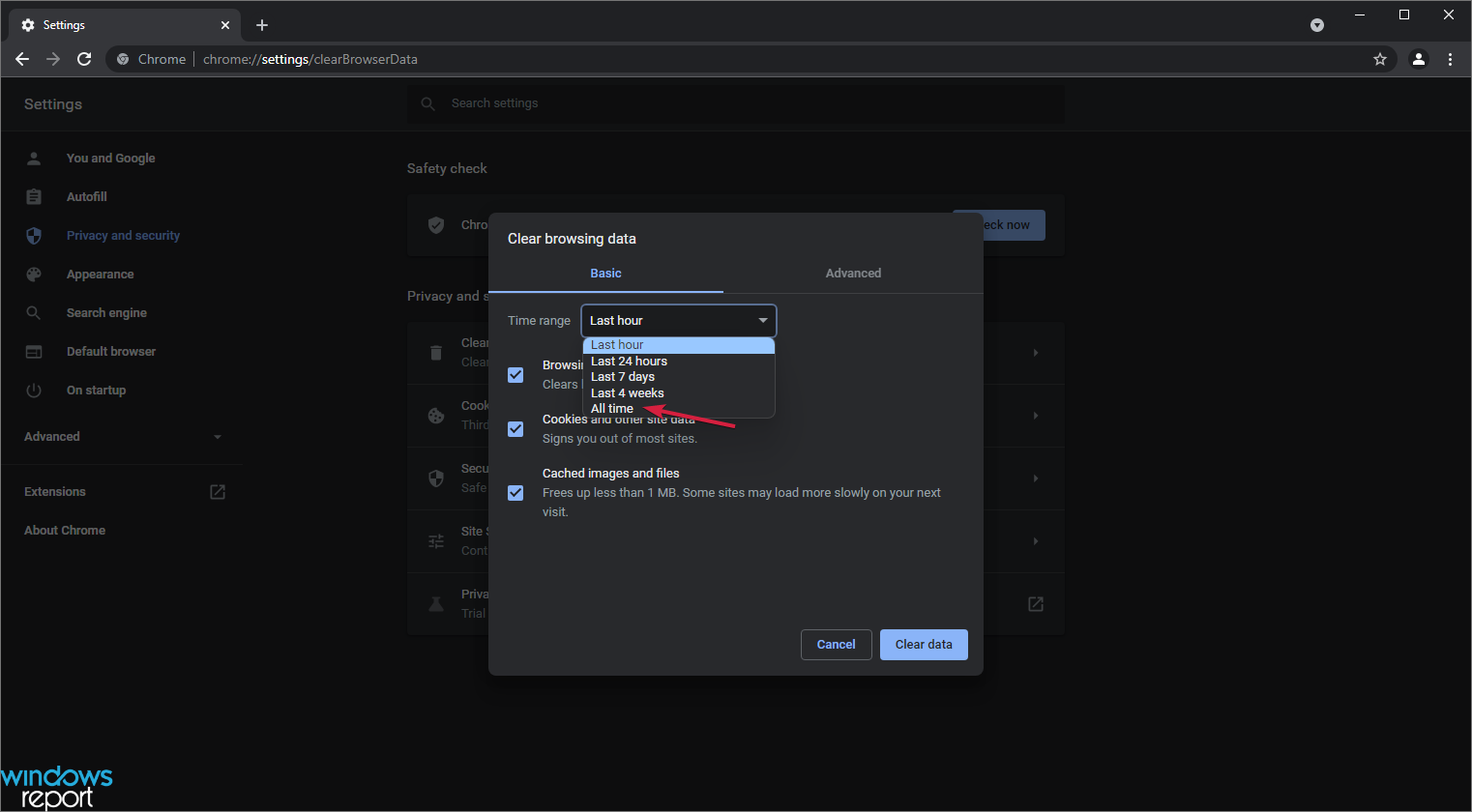
Task: Choose Last 24 hours option
Action: coord(678,362)
